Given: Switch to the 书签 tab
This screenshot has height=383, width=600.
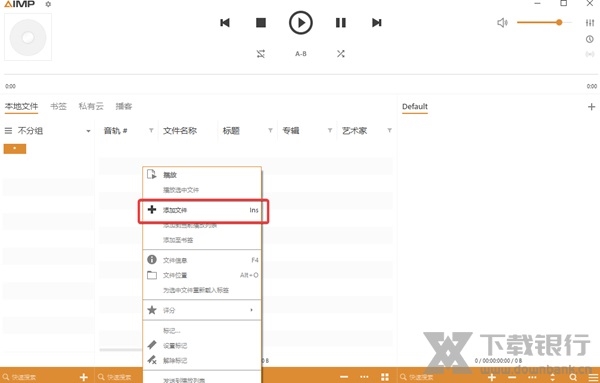Looking at the screenshot, I should [59, 106].
